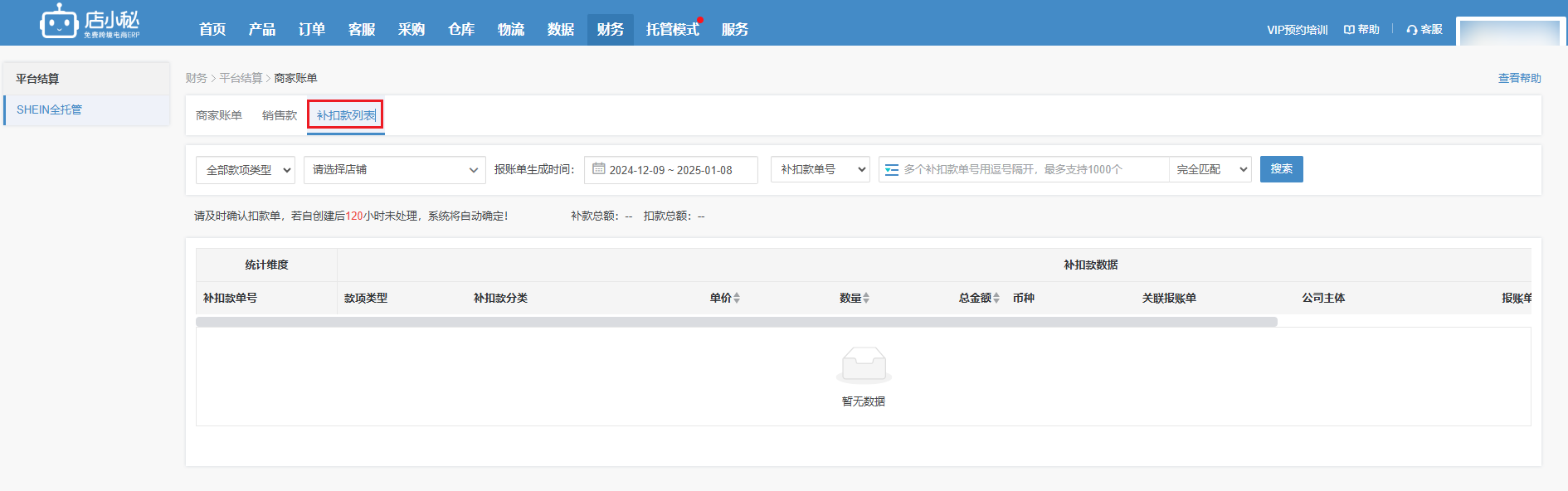Image resolution: width=1568 pixels, height=491 pixels.
Task: Click the date range field 2024-12-09 ~ 2025-01-08
Action: (671, 169)
